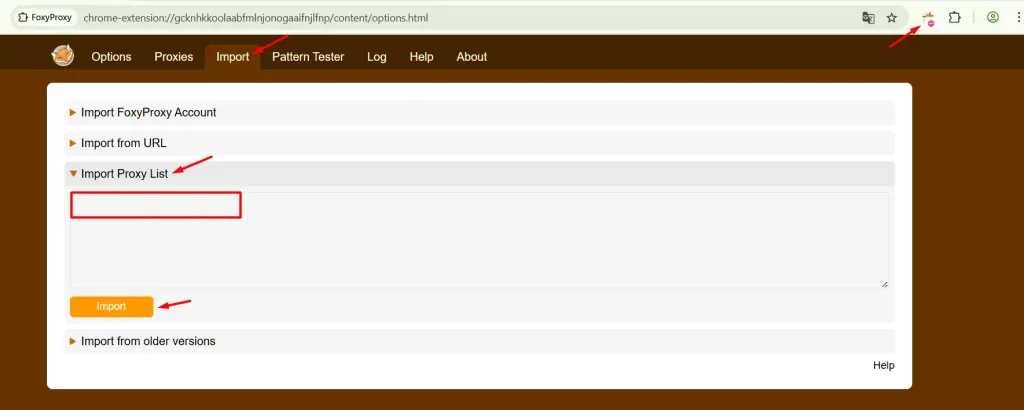The height and width of the screenshot is (410, 1024).
Task: Collapse Import Proxy List section
Action: (479, 174)
